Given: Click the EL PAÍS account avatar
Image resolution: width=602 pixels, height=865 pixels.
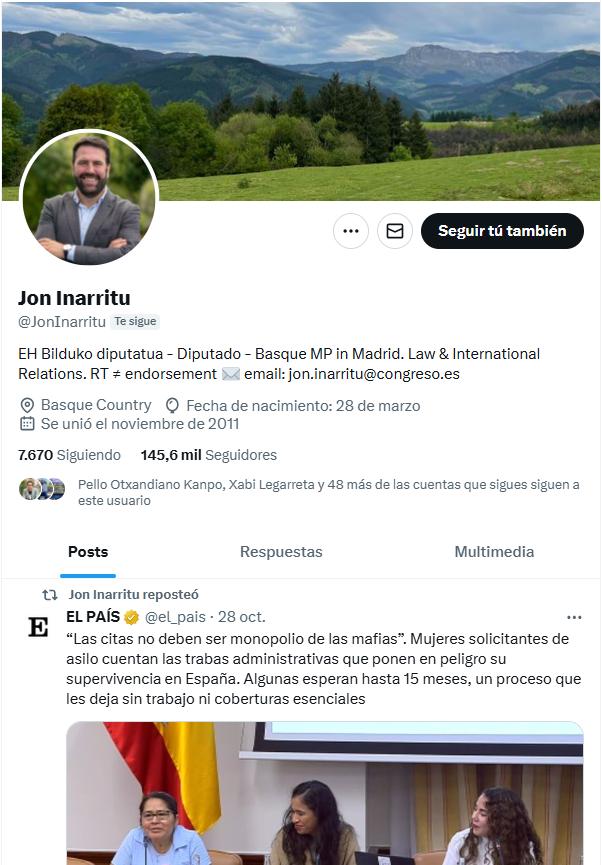Looking at the screenshot, I should [38, 627].
